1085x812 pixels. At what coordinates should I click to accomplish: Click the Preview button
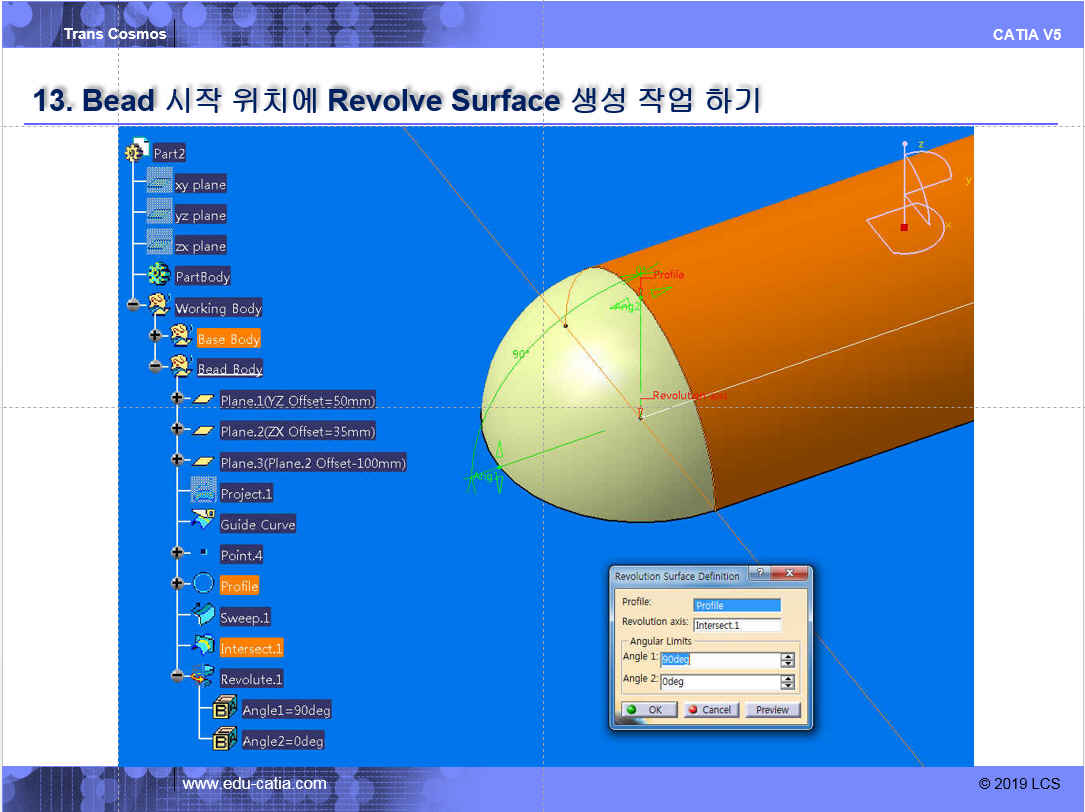772,710
